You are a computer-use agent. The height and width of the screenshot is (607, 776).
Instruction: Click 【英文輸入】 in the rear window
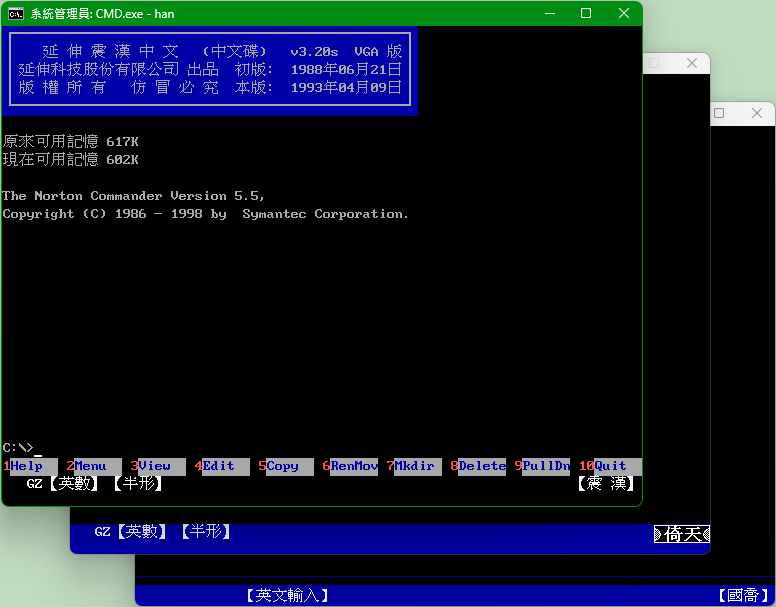pyautogui.click(x=288, y=595)
